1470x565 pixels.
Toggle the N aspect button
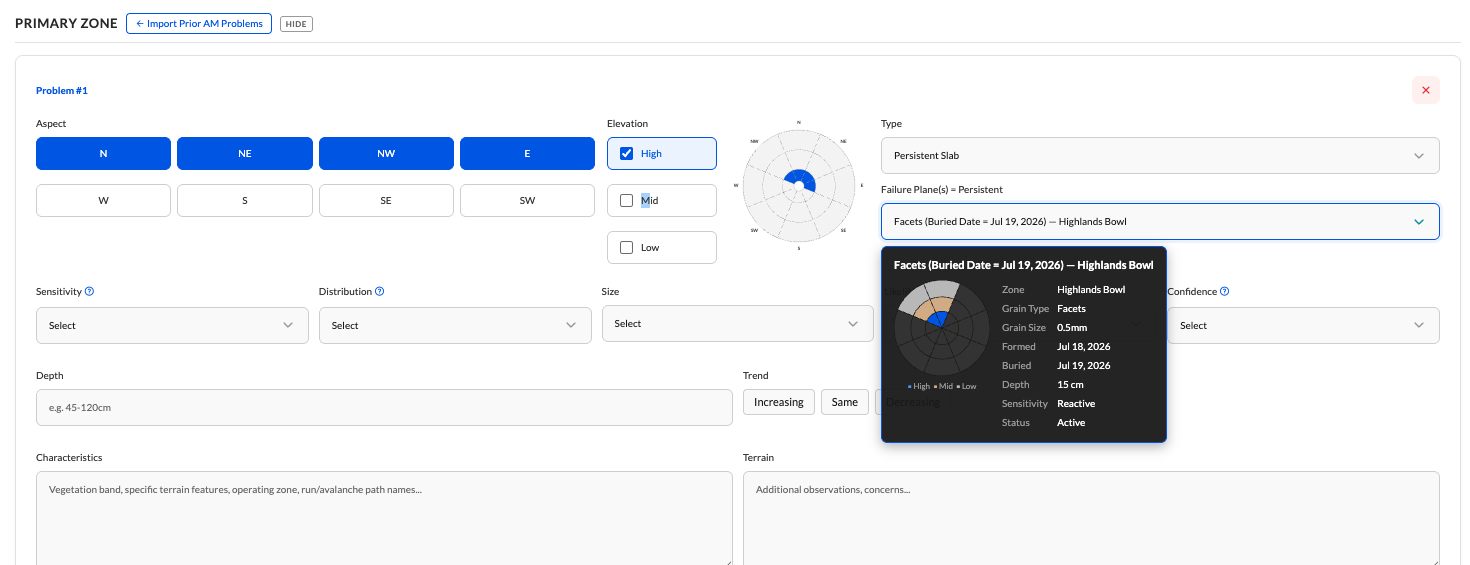(x=103, y=154)
